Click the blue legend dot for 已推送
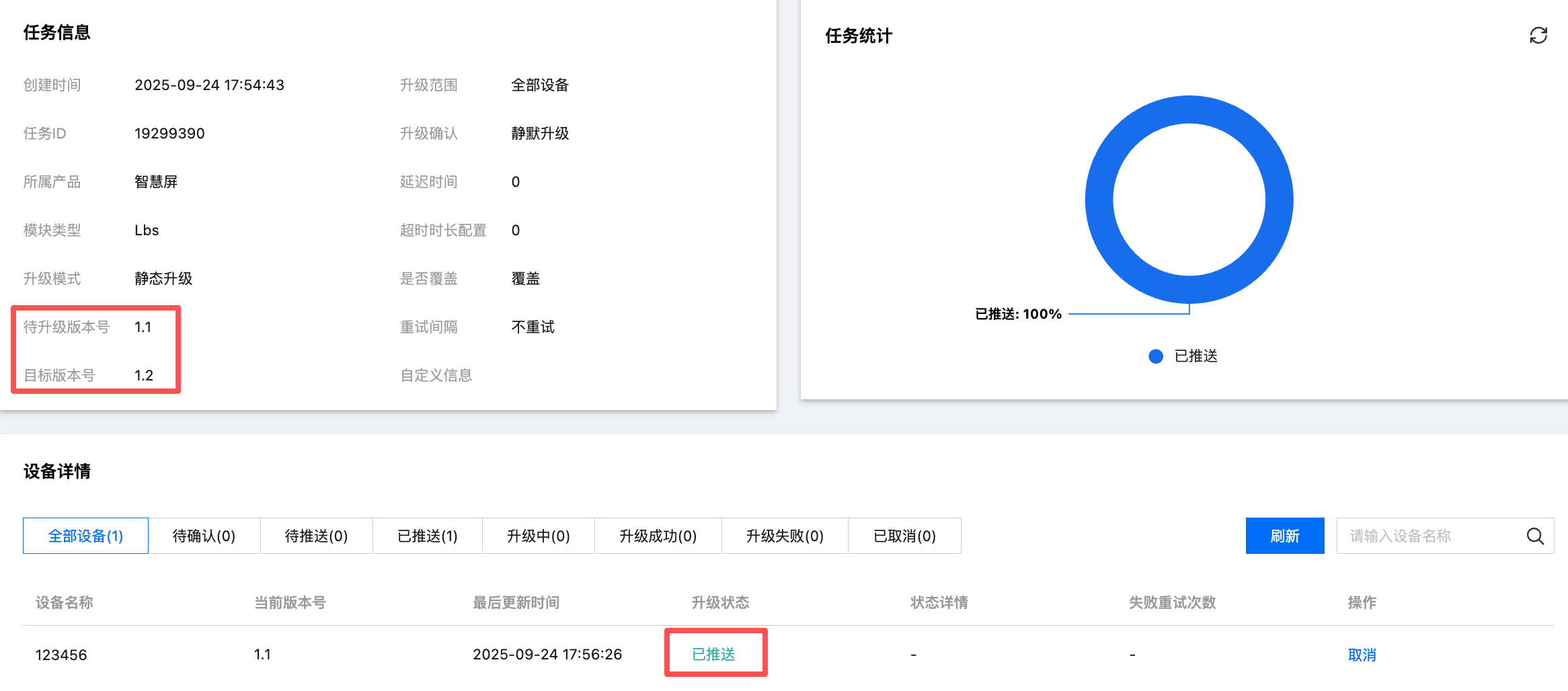The width and height of the screenshot is (1568, 691). 1156,356
